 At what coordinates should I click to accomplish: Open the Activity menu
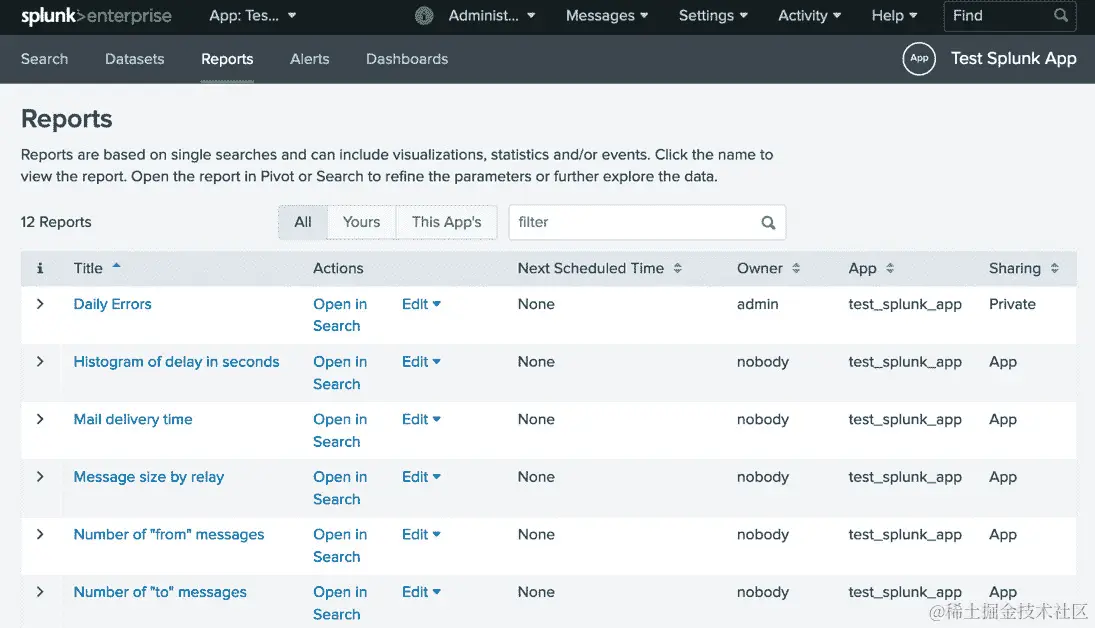pos(809,15)
